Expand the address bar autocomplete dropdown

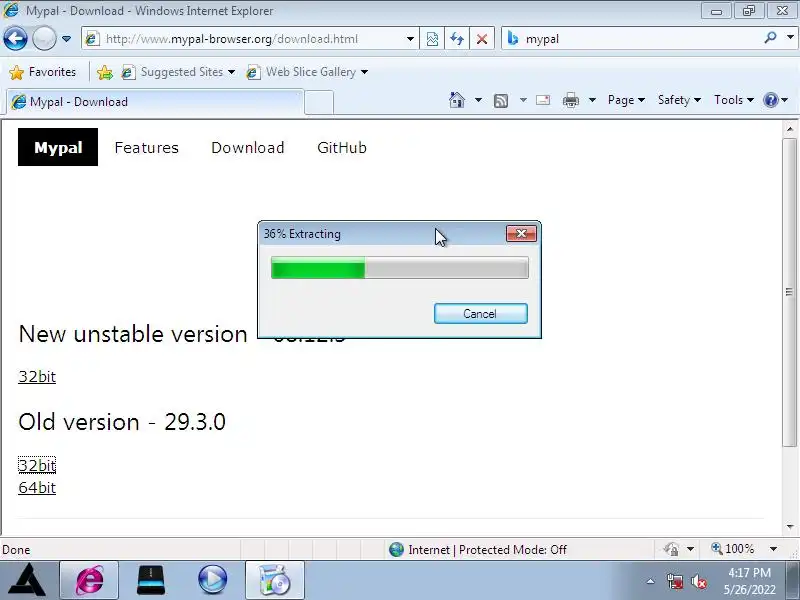pos(410,39)
